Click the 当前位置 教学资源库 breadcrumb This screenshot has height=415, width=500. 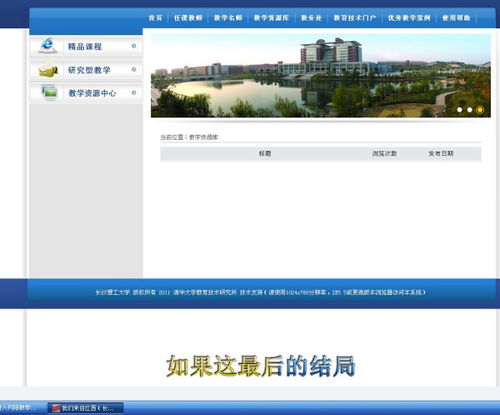pos(189,137)
